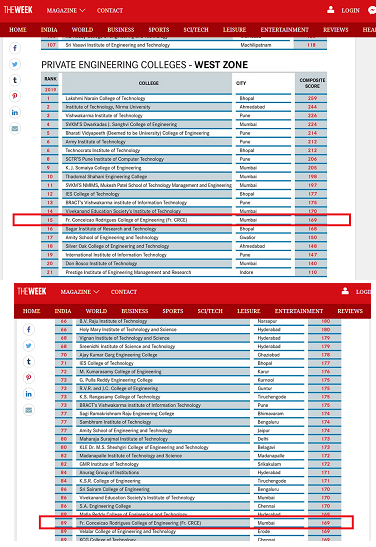Click the user login icon in top header
The image size is (376, 547).
[x=331, y=10]
